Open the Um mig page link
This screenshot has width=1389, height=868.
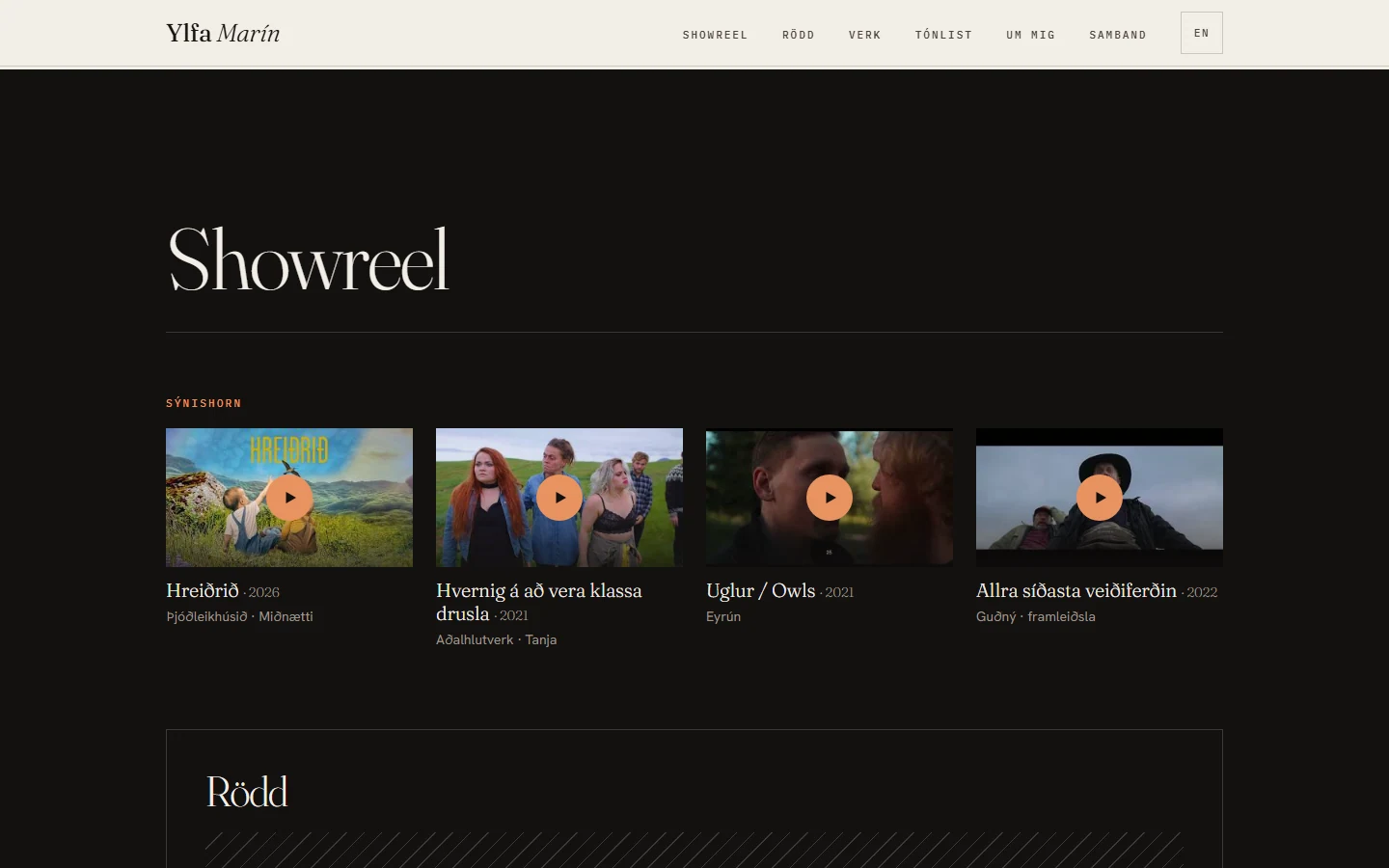point(1031,35)
